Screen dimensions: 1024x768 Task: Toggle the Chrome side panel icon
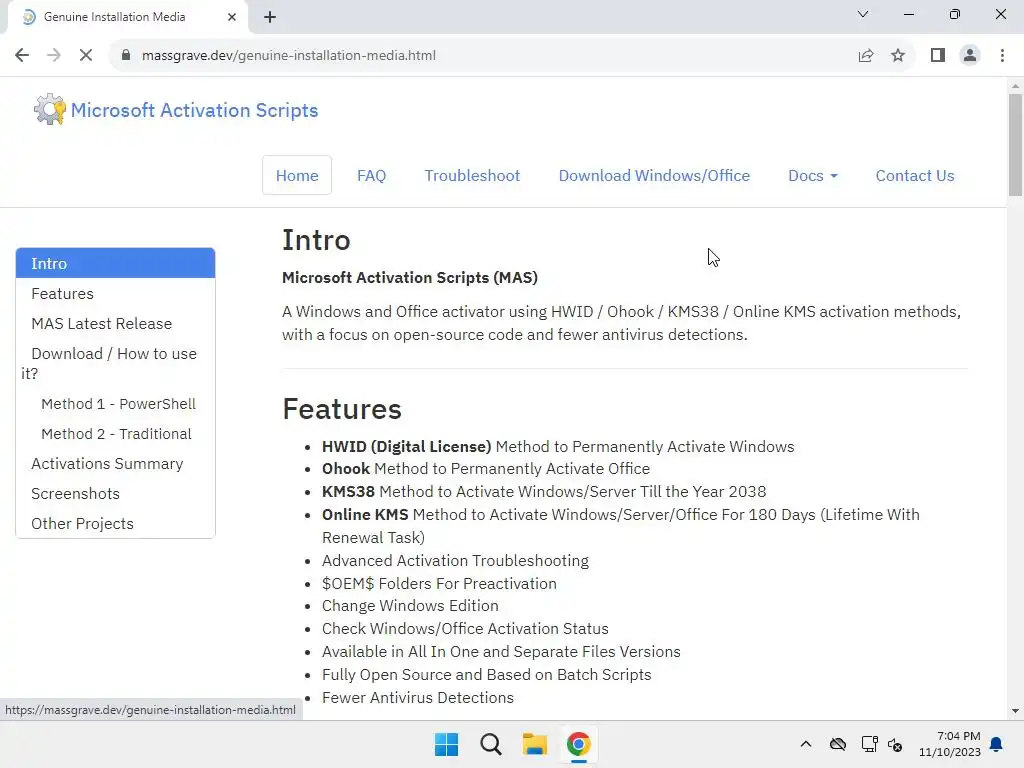(938, 56)
